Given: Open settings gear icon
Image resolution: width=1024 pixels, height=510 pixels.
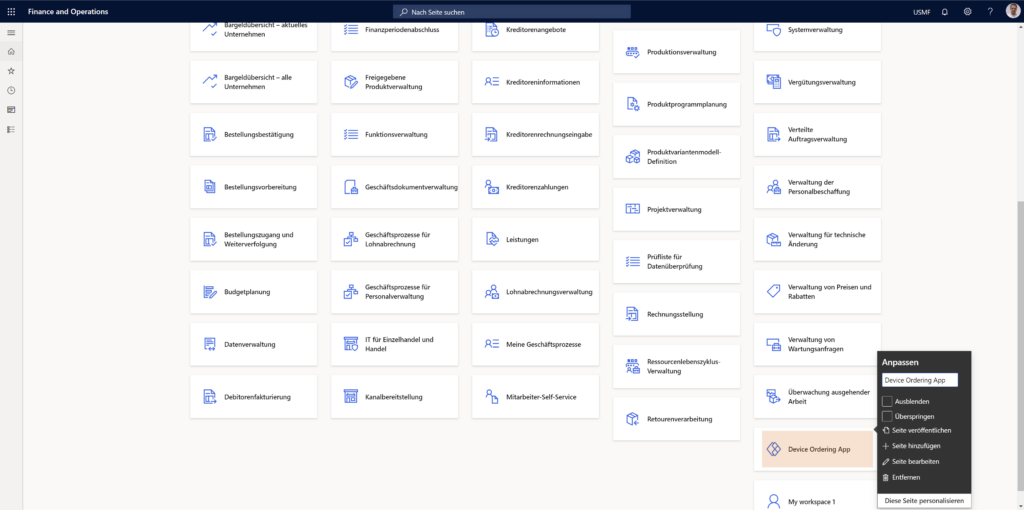Looking at the screenshot, I should (967, 12).
